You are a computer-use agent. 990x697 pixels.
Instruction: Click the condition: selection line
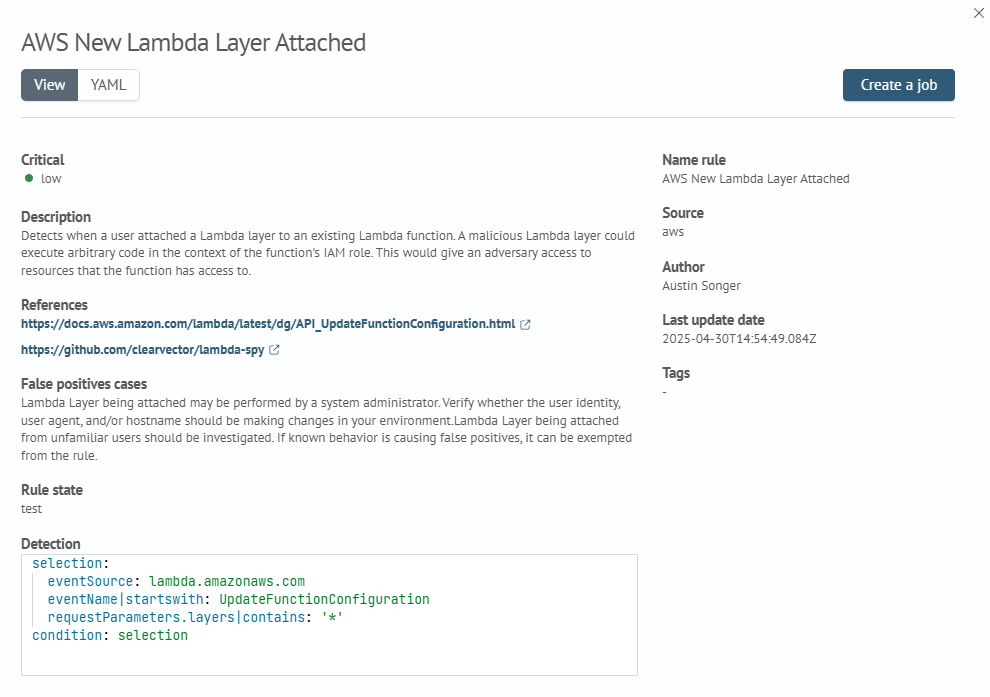click(x=110, y=635)
